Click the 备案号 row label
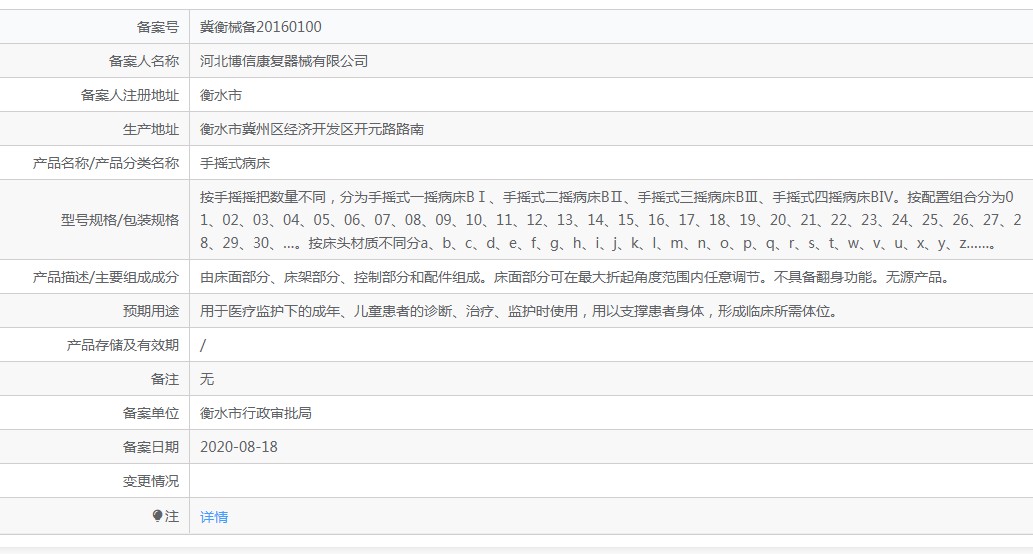 click(157, 27)
